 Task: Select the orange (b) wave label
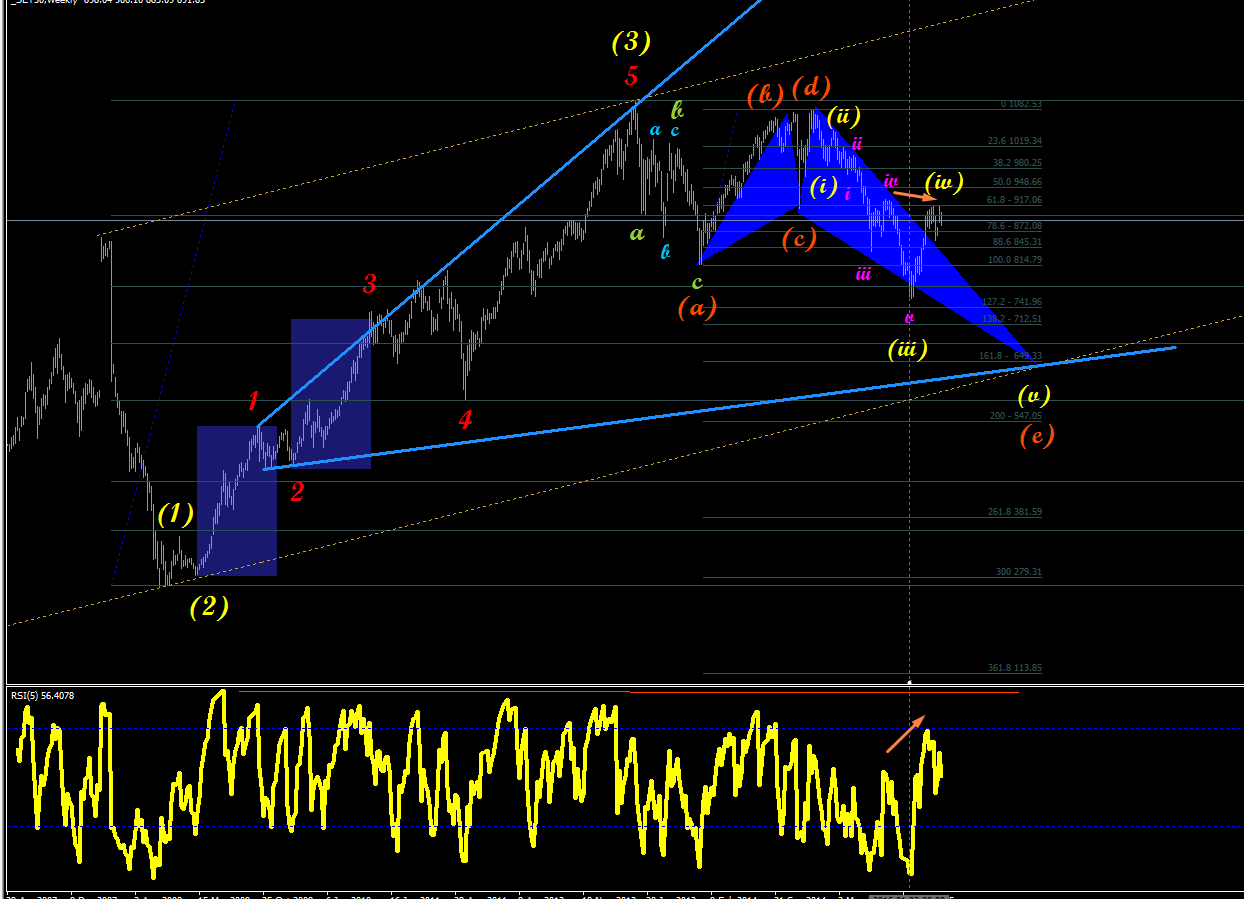point(765,96)
